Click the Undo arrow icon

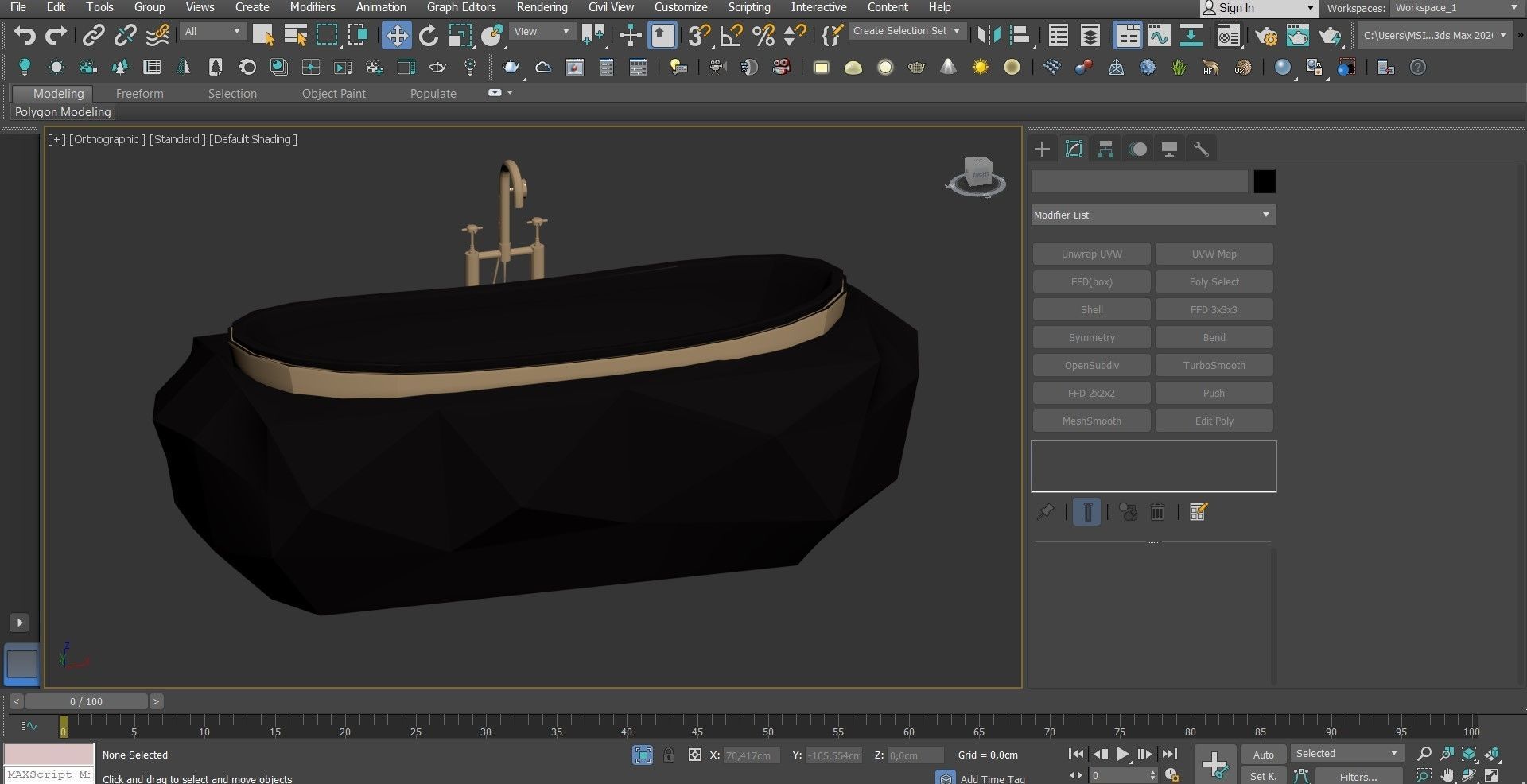pyautogui.click(x=25, y=35)
